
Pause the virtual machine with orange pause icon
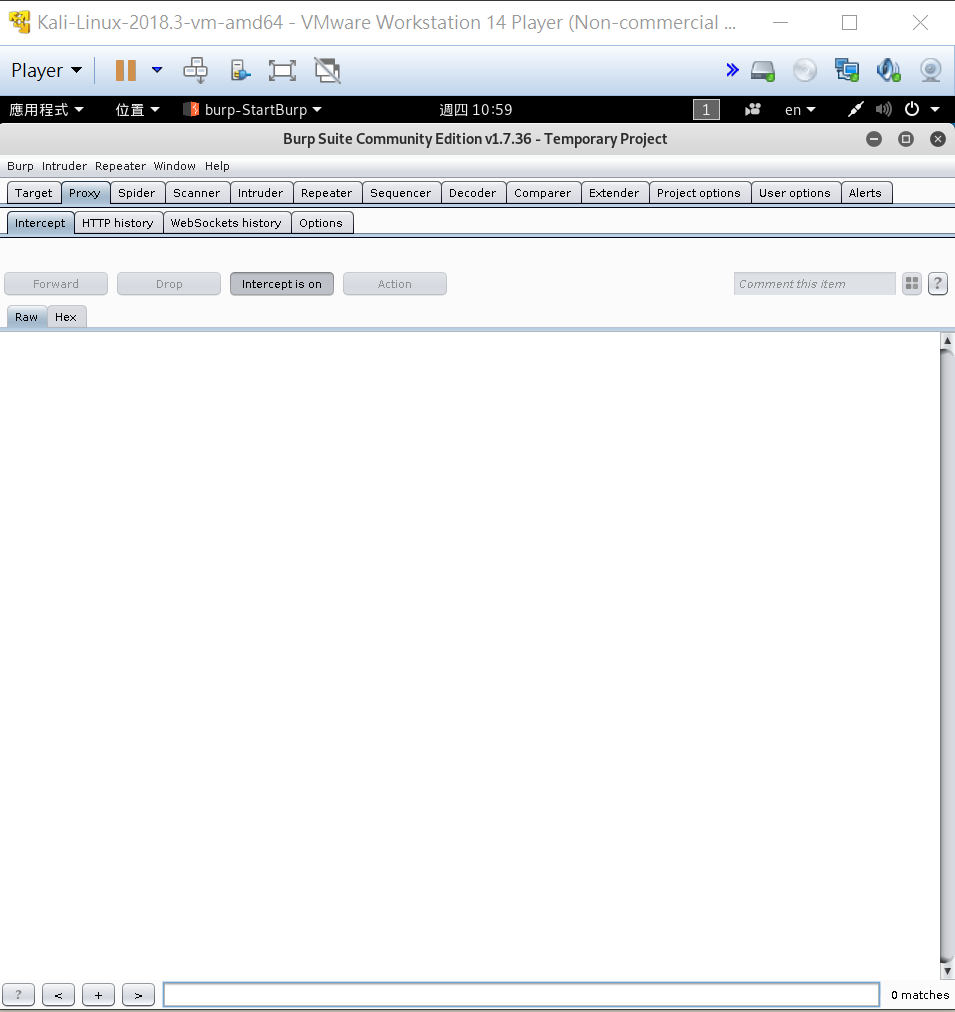coord(126,70)
